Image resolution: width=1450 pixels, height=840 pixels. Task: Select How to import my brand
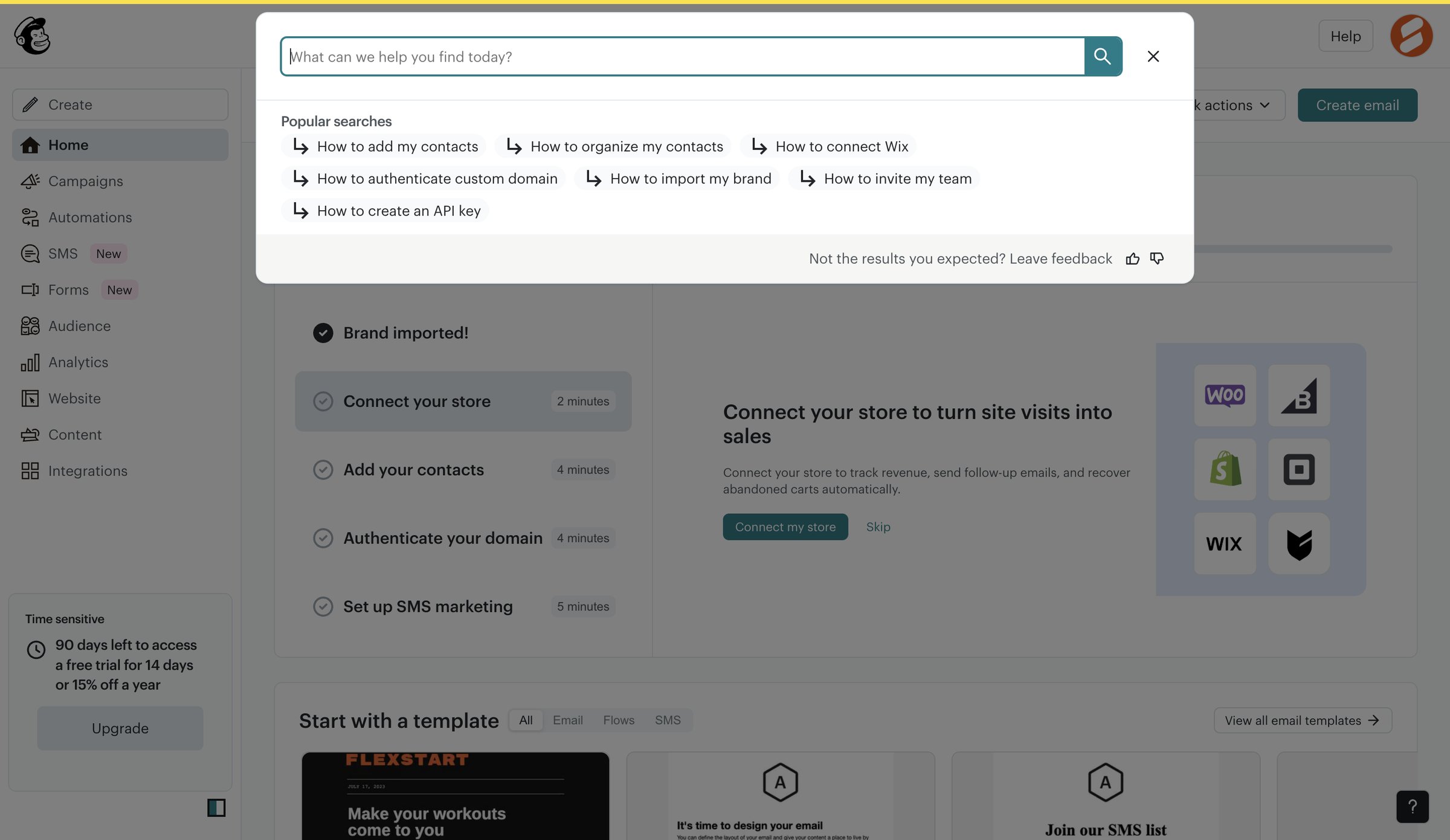(x=677, y=179)
